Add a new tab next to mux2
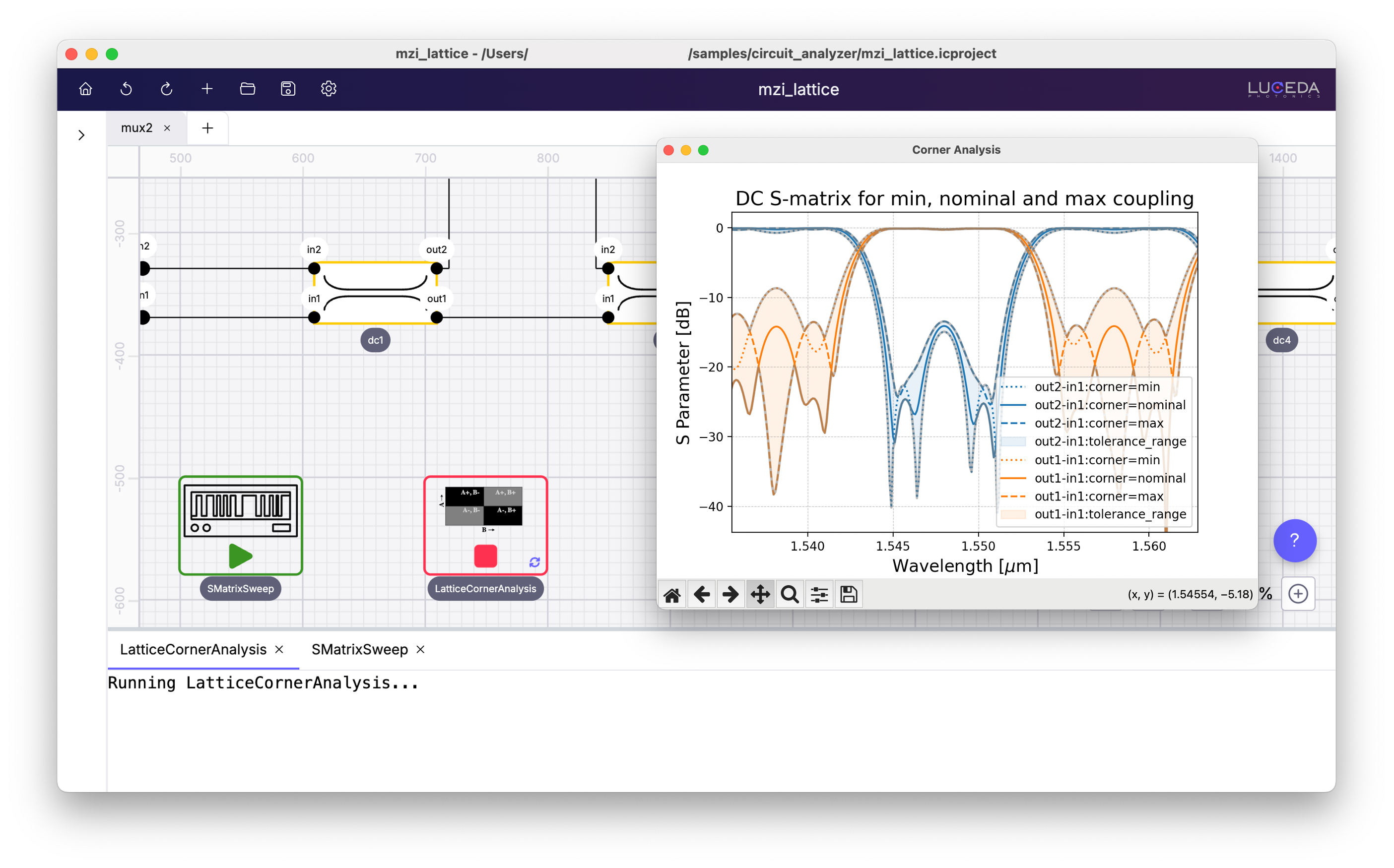Viewport: 1394px width, 868px height. coord(207,128)
